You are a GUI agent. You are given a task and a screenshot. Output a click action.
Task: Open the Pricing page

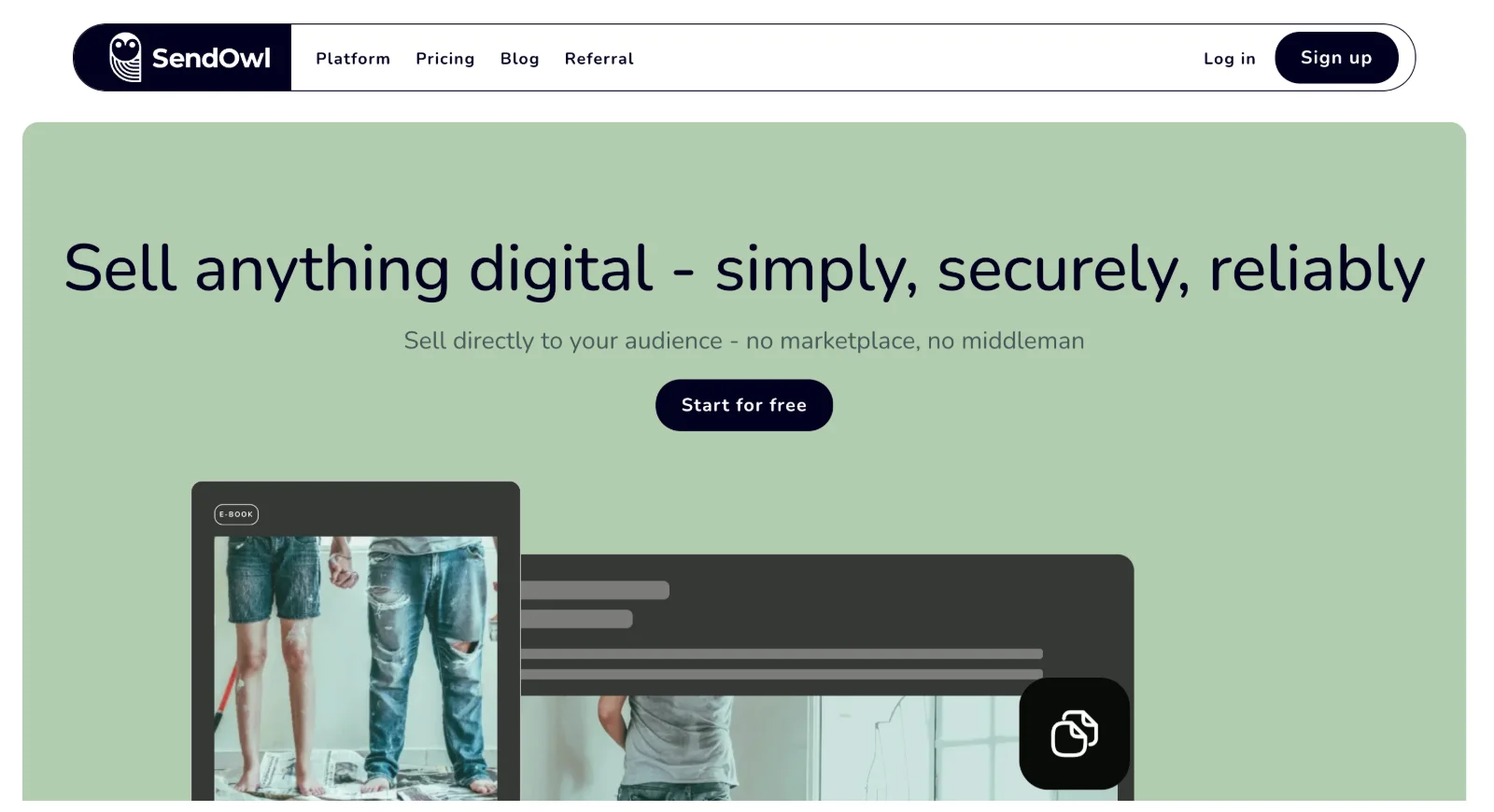[445, 59]
